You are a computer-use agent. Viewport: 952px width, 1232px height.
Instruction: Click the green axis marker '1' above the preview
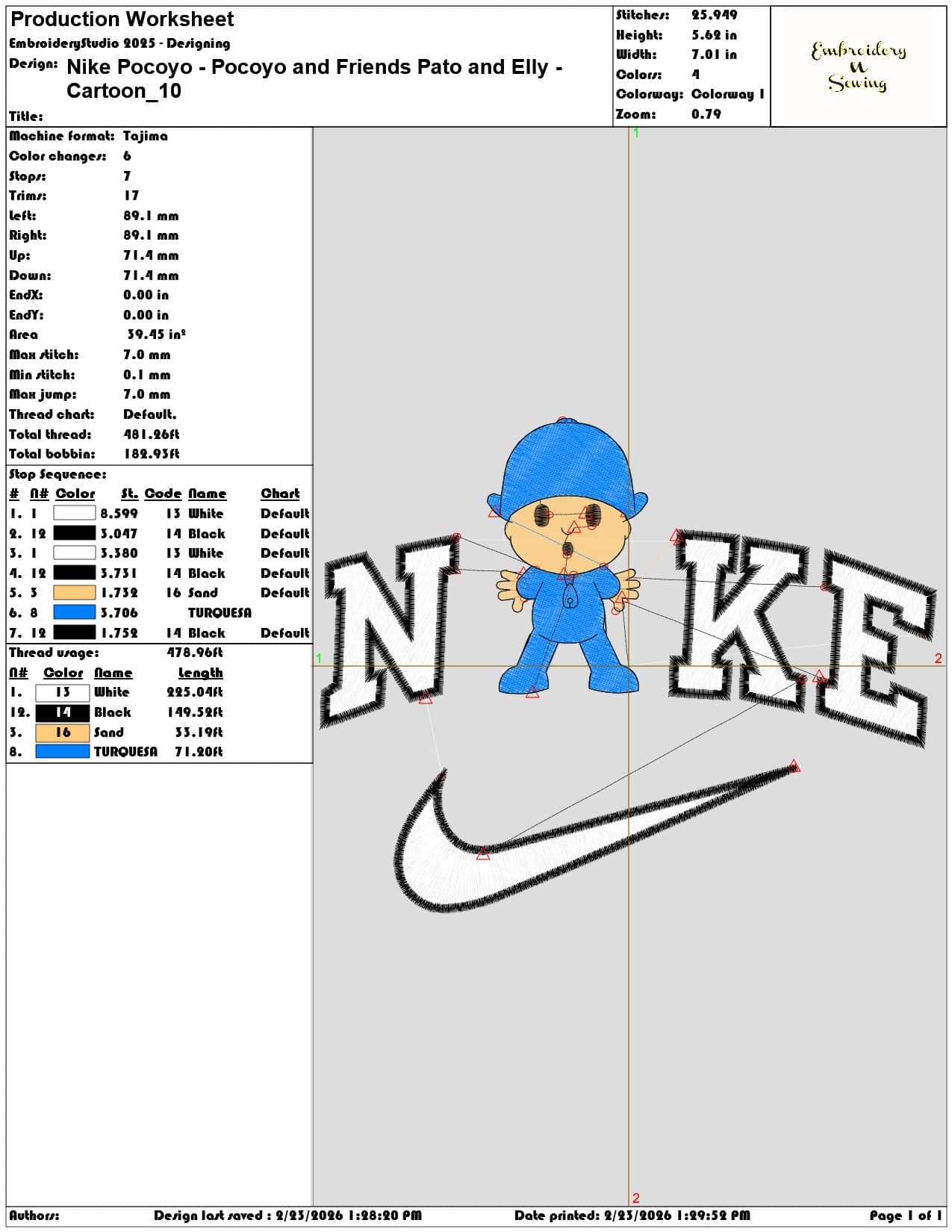coord(636,133)
